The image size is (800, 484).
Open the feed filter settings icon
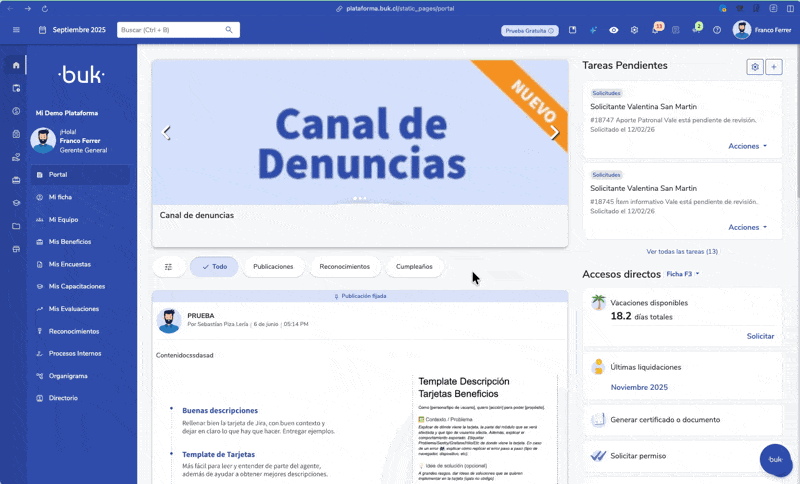[168, 267]
